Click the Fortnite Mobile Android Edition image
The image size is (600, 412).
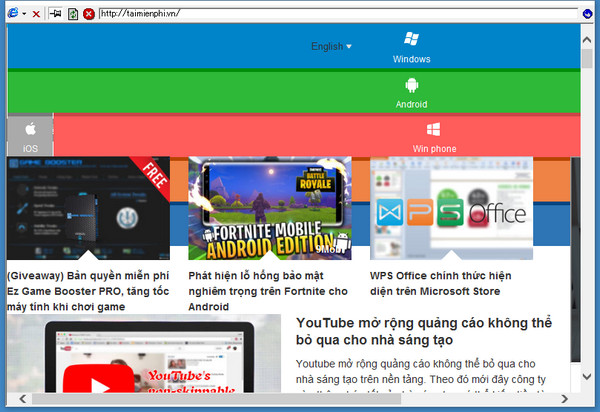(270, 208)
